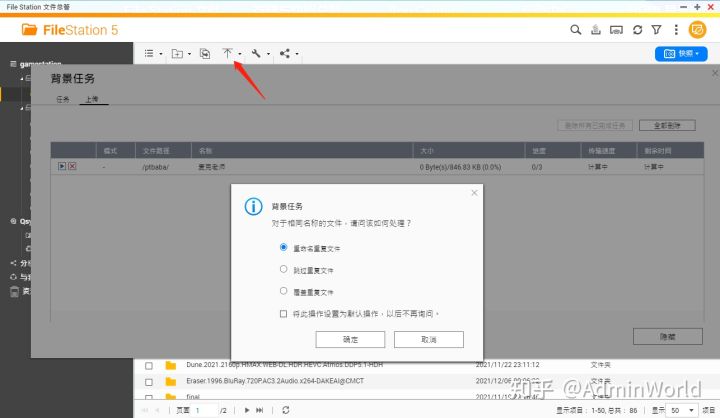This screenshot has height=418, width=720.
Task: Select the overwrite duplicate files radio option
Action: 284,291
